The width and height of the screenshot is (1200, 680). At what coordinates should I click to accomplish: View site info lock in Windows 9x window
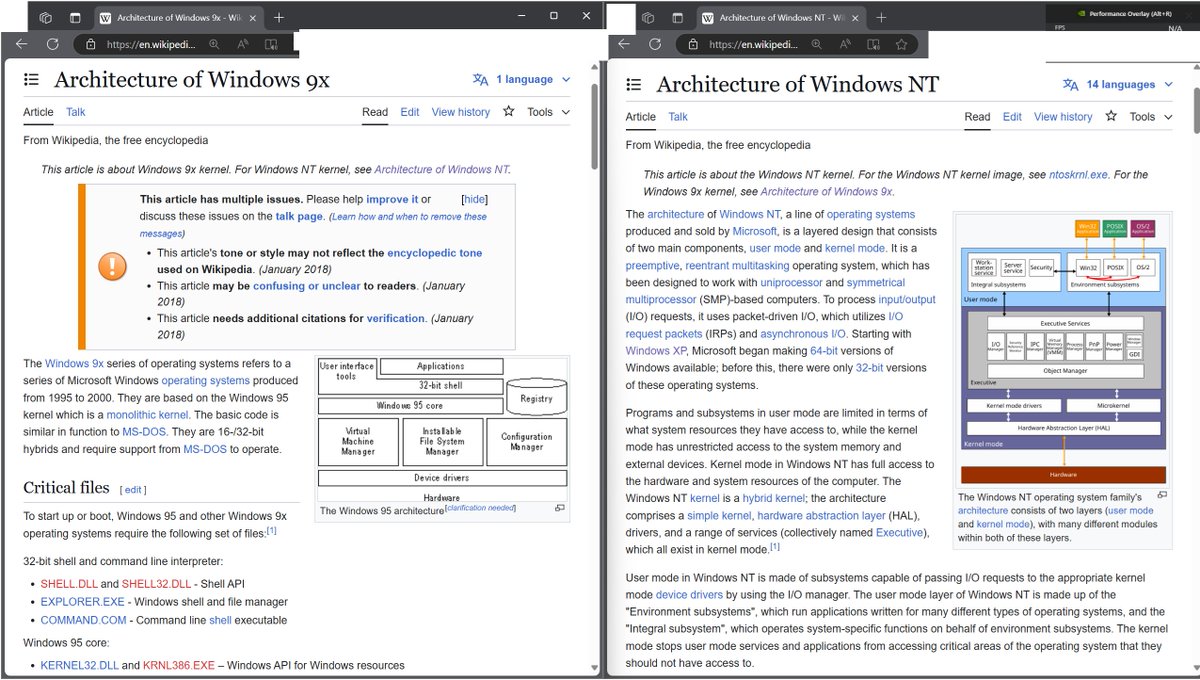pyautogui.click(x=91, y=44)
